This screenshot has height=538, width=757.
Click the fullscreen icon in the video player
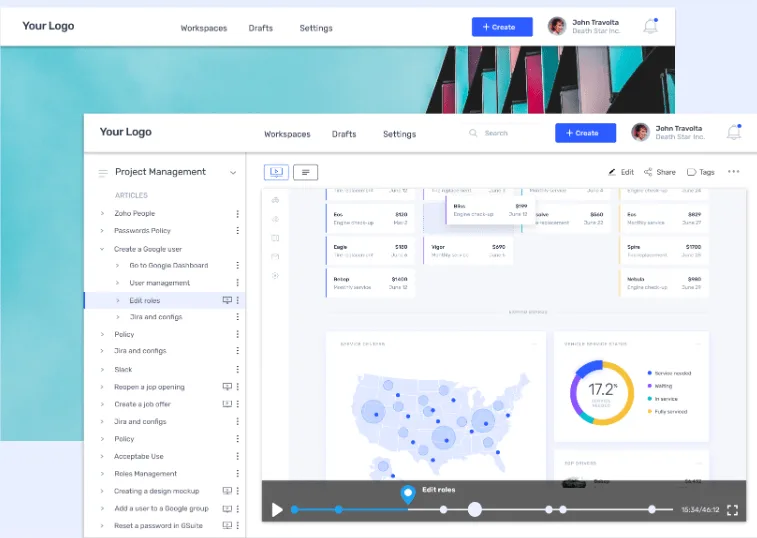click(x=732, y=510)
